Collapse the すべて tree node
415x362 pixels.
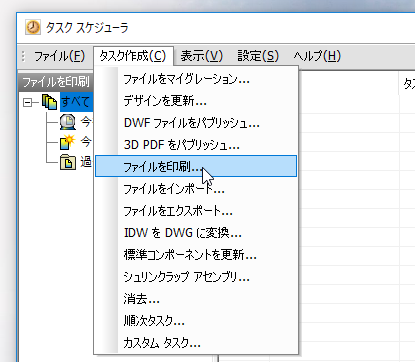point(27,102)
